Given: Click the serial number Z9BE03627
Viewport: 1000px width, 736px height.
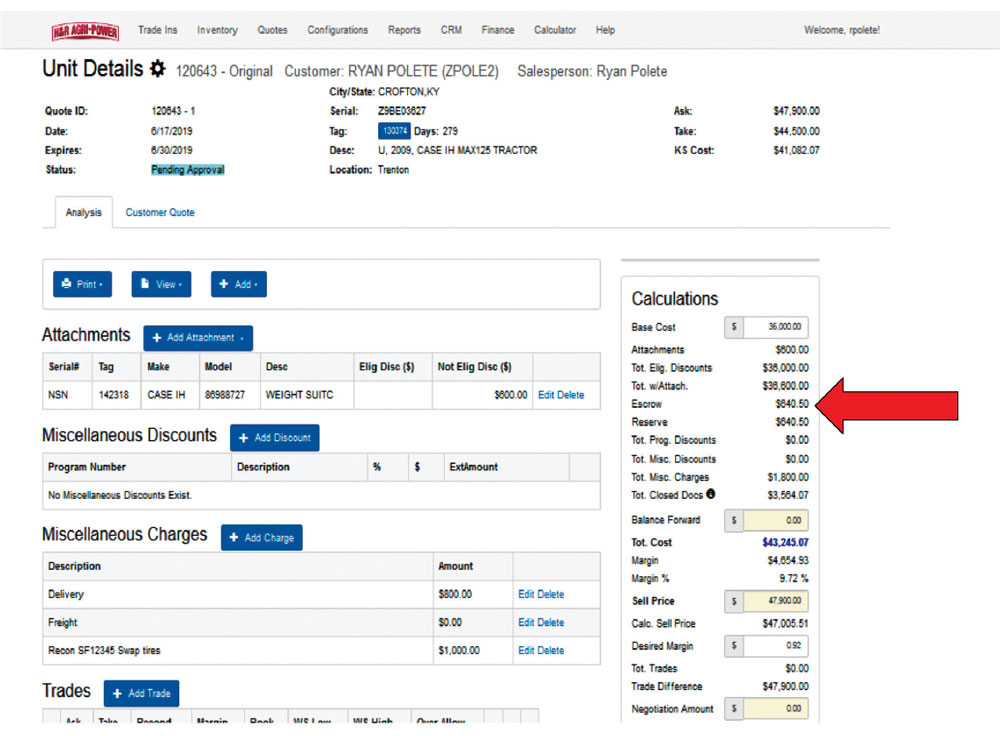Looking at the screenshot, I should (x=402, y=111).
